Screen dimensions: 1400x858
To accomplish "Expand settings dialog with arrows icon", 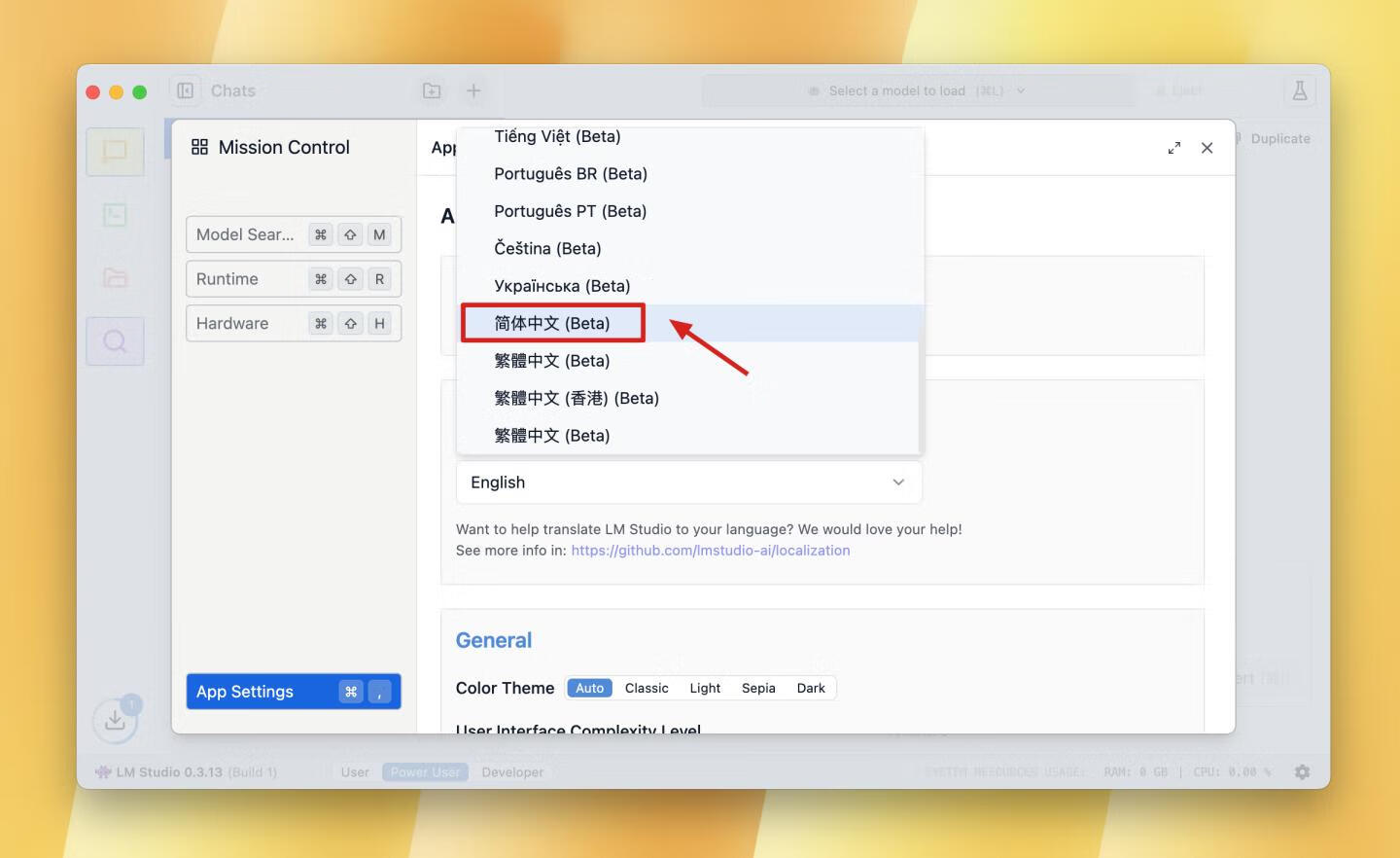I will (x=1174, y=148).
